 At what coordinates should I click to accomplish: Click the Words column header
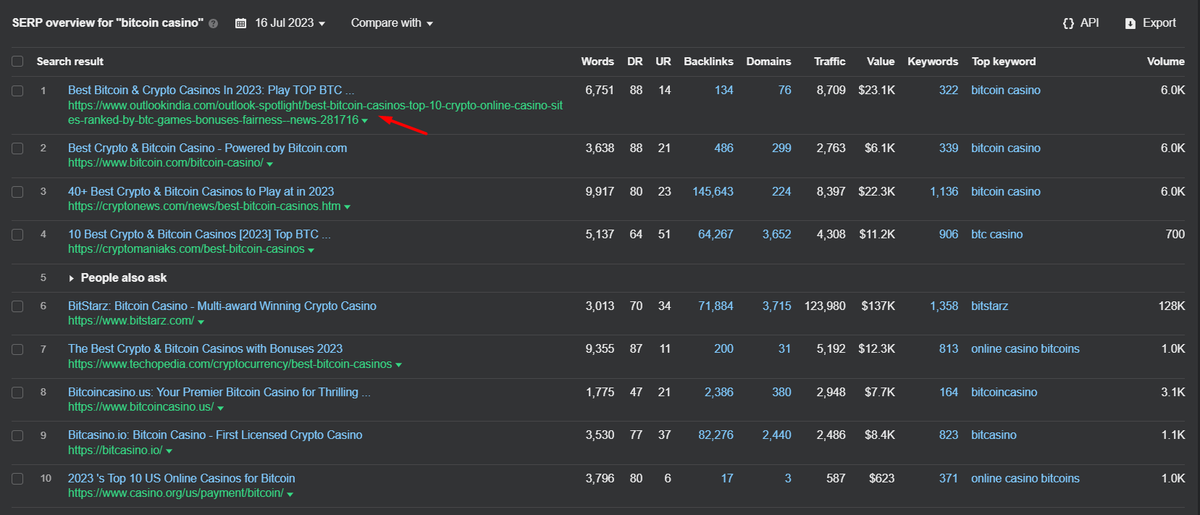[x=598, y=61]
